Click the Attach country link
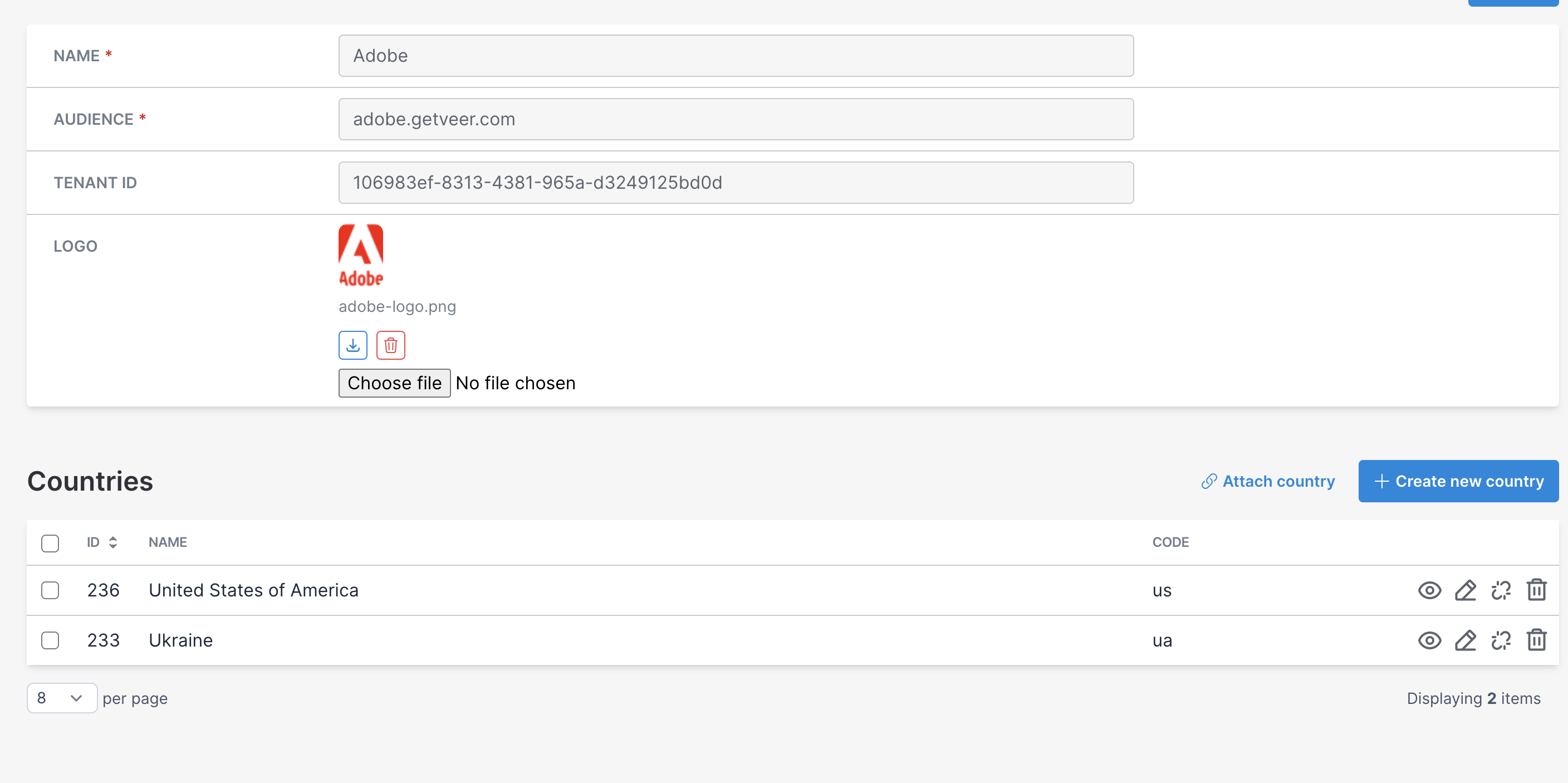This screenshot has height=783, width=1568. pyautogui.click(x=1268, y=481)
